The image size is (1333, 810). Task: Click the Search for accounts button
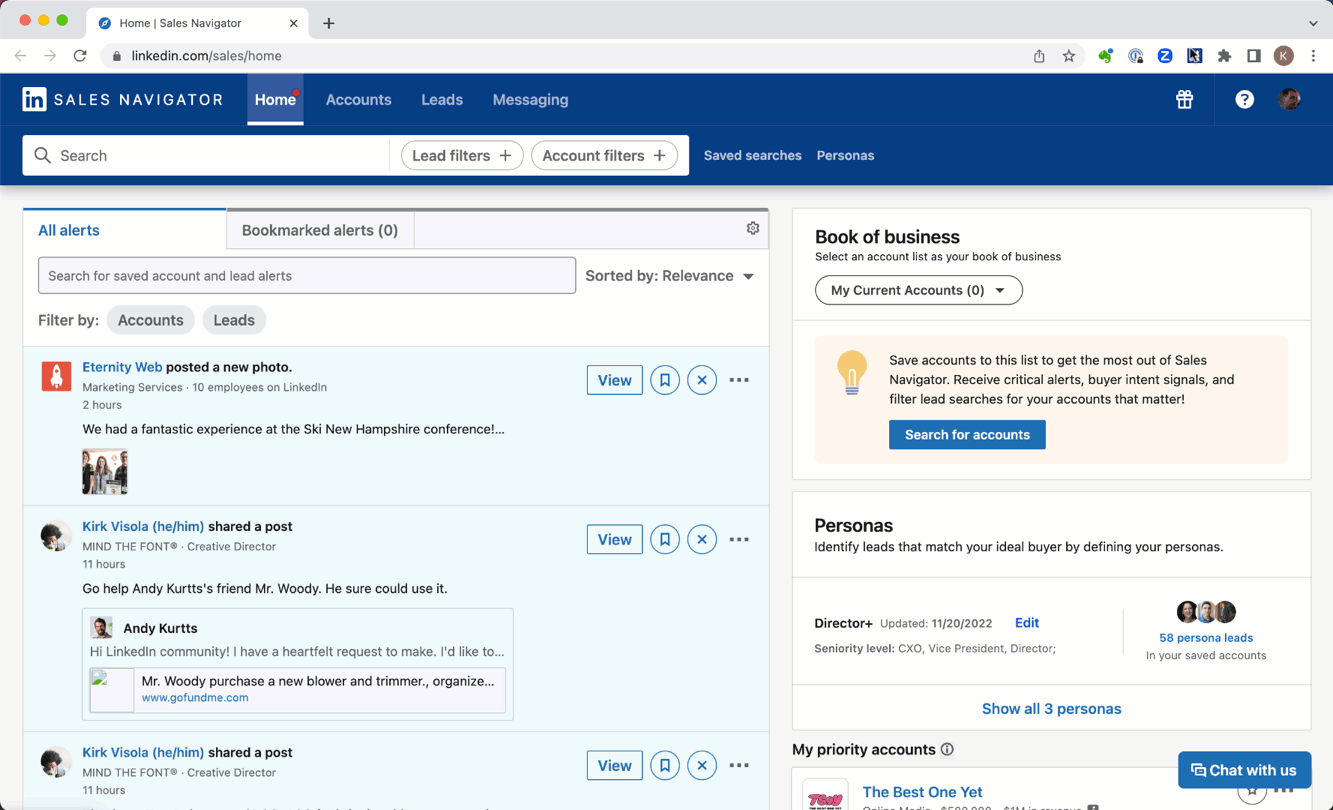click(x=967, y=434)
